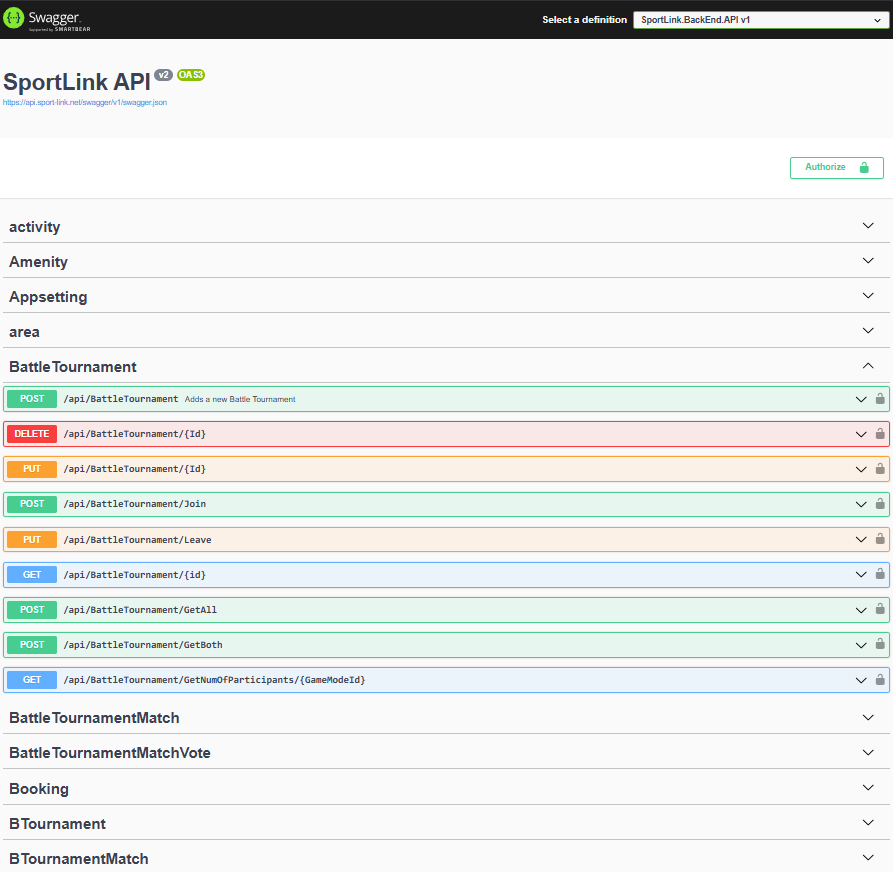The height and width of the screenshot is (872, 893).
Task: Collapse the BattleTournament section
Action: pos(868,366)
